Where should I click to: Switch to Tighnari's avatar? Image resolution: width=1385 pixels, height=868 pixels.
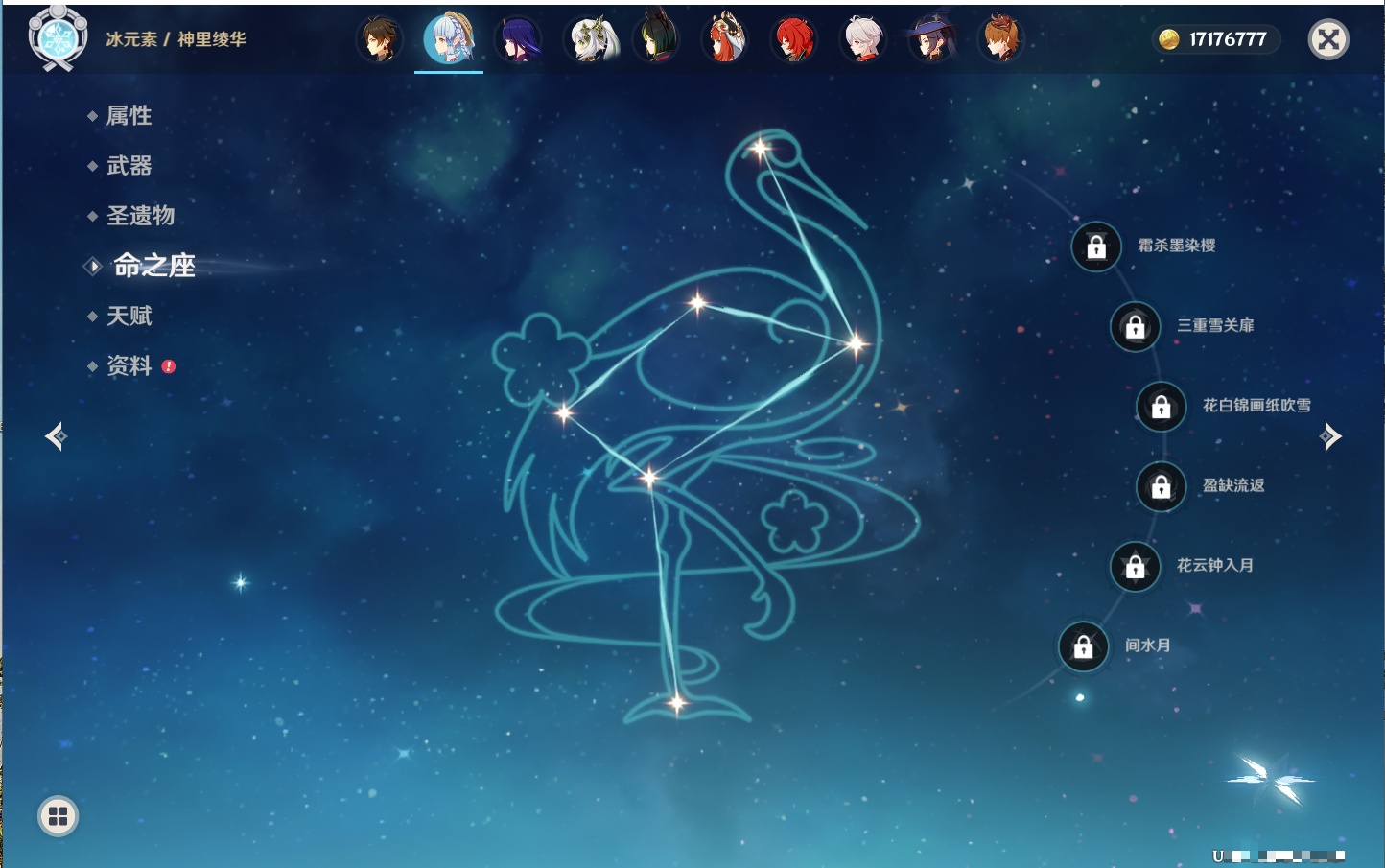click(x=658, y=37)
